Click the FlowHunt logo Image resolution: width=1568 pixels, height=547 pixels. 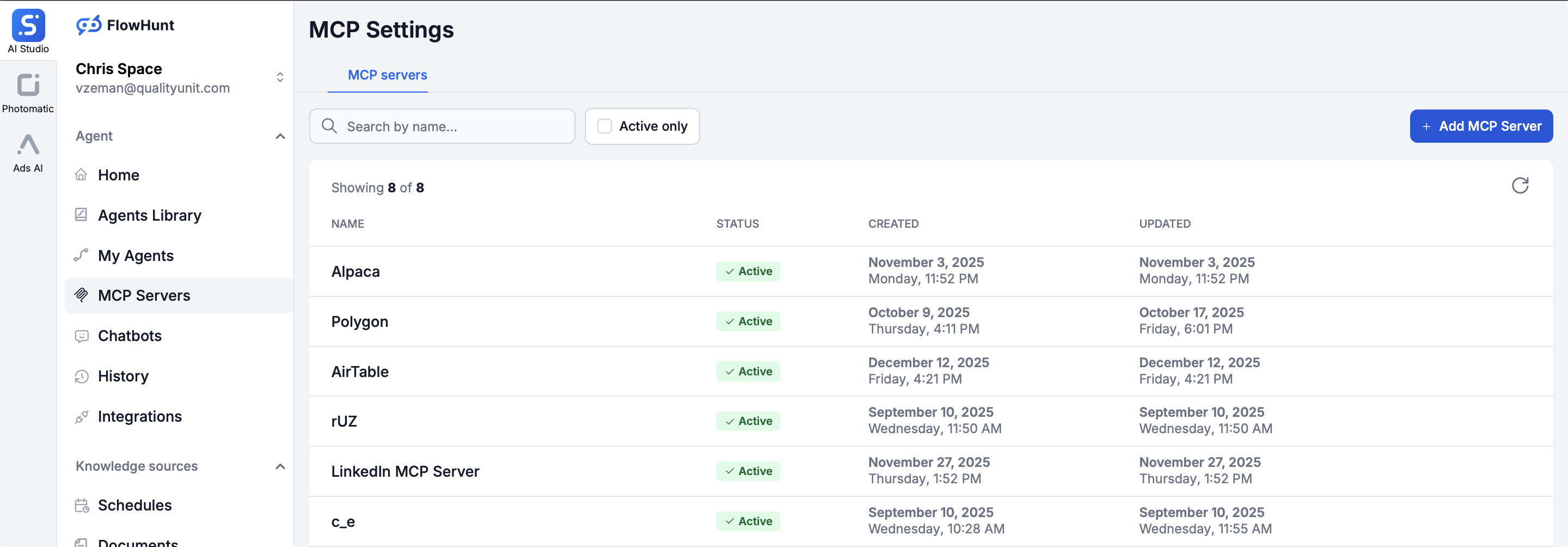click(124, 25)
